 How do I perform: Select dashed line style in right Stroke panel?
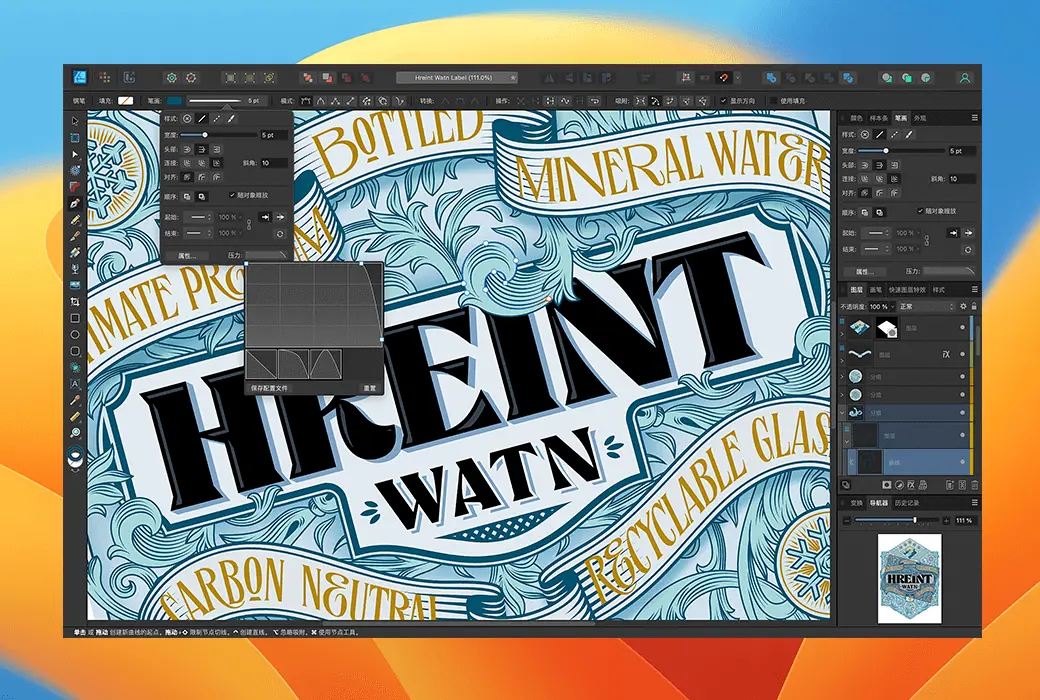pyautogui.click(x=895, y=135)
